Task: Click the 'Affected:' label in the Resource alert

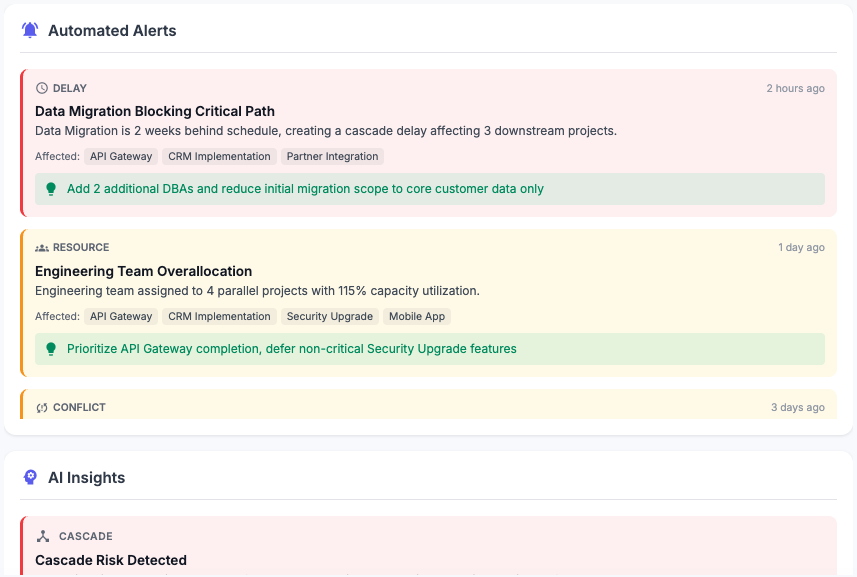Action: click(x=57, y=316)
